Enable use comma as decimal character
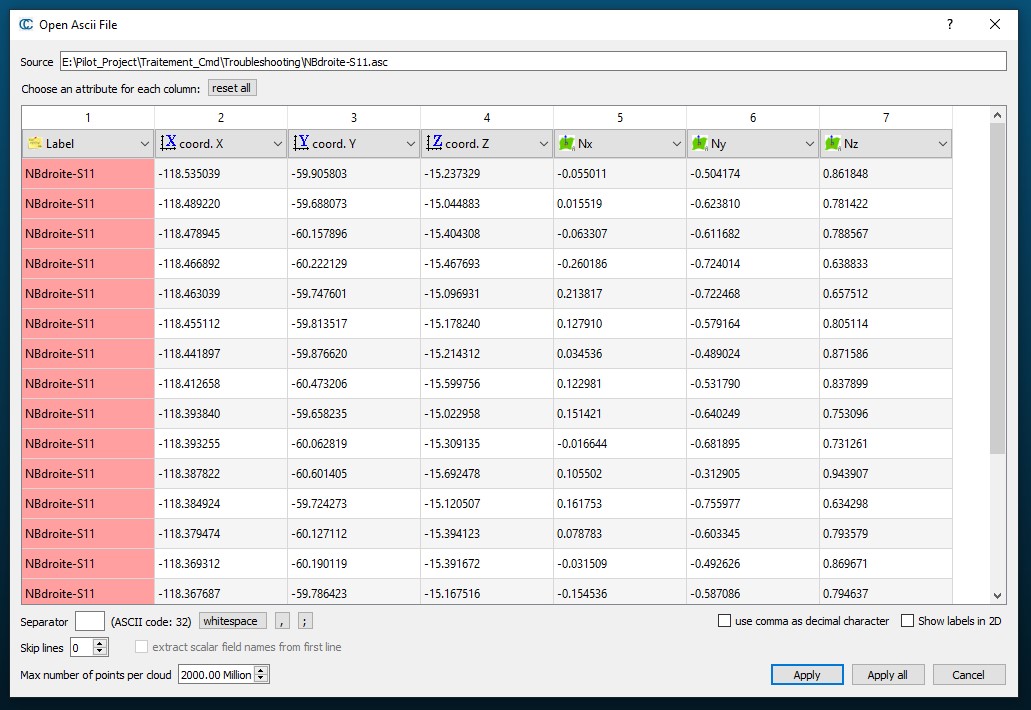The height and width of the screenshot is (710, 1031). click(723, 621)
